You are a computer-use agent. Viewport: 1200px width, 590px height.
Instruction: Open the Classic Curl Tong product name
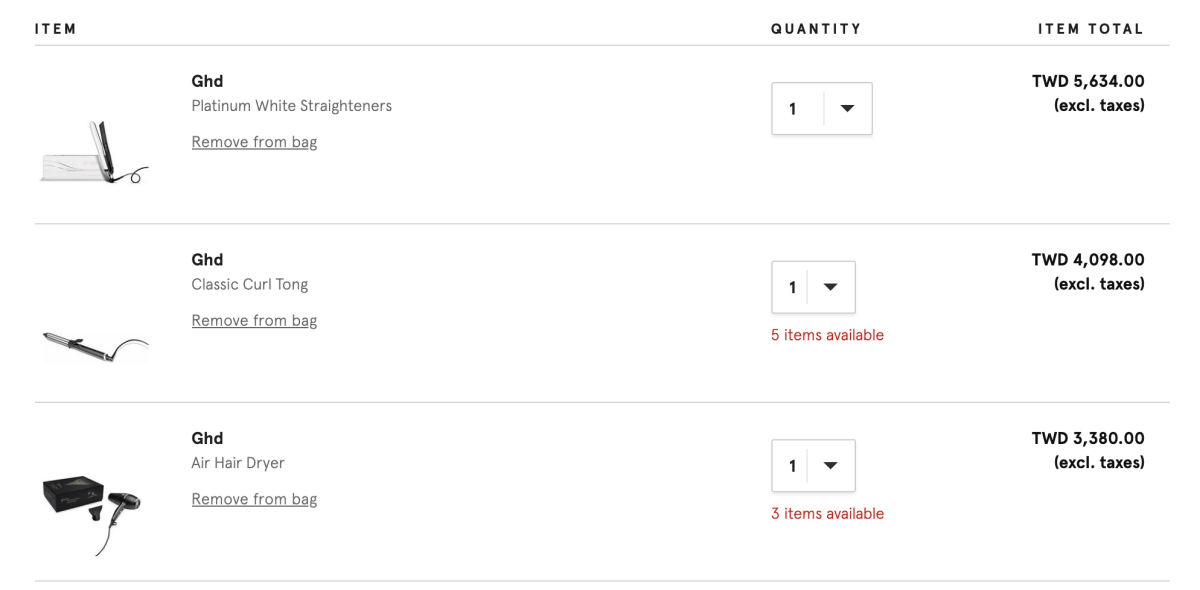[x=249, y=284]
